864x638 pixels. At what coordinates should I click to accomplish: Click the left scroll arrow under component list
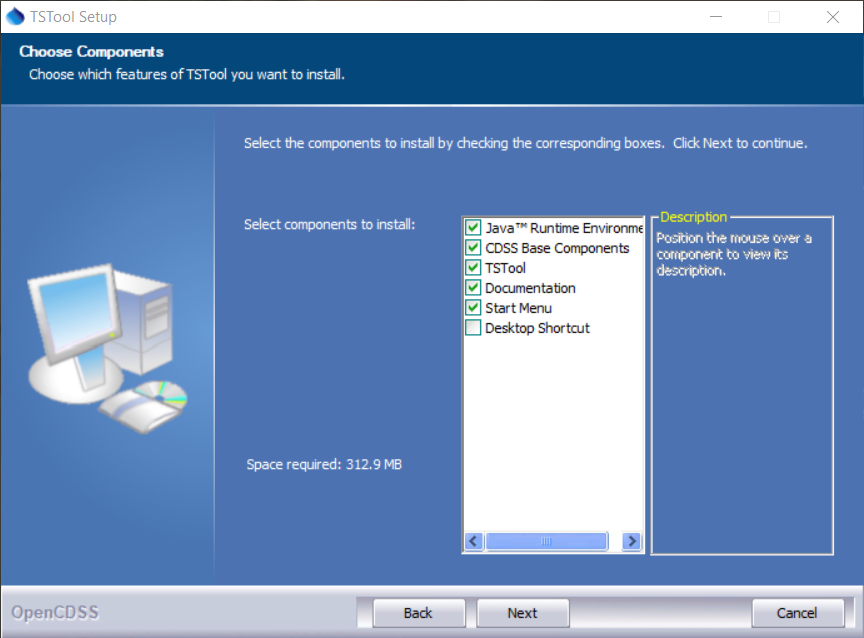pos(473,541)
